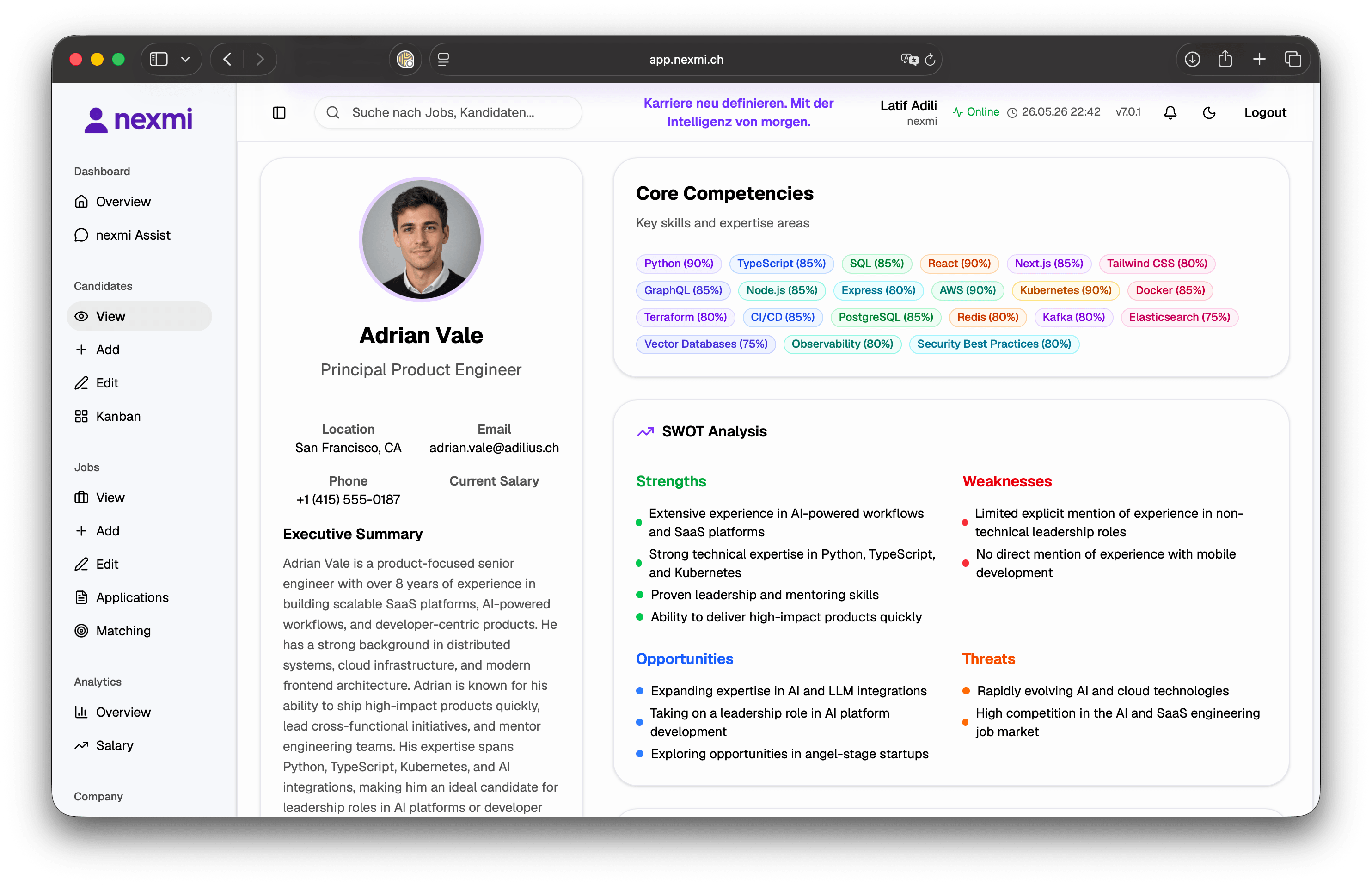Click the translate page icon
This screenshot has height=885, width=1372.
pos(909,59)
